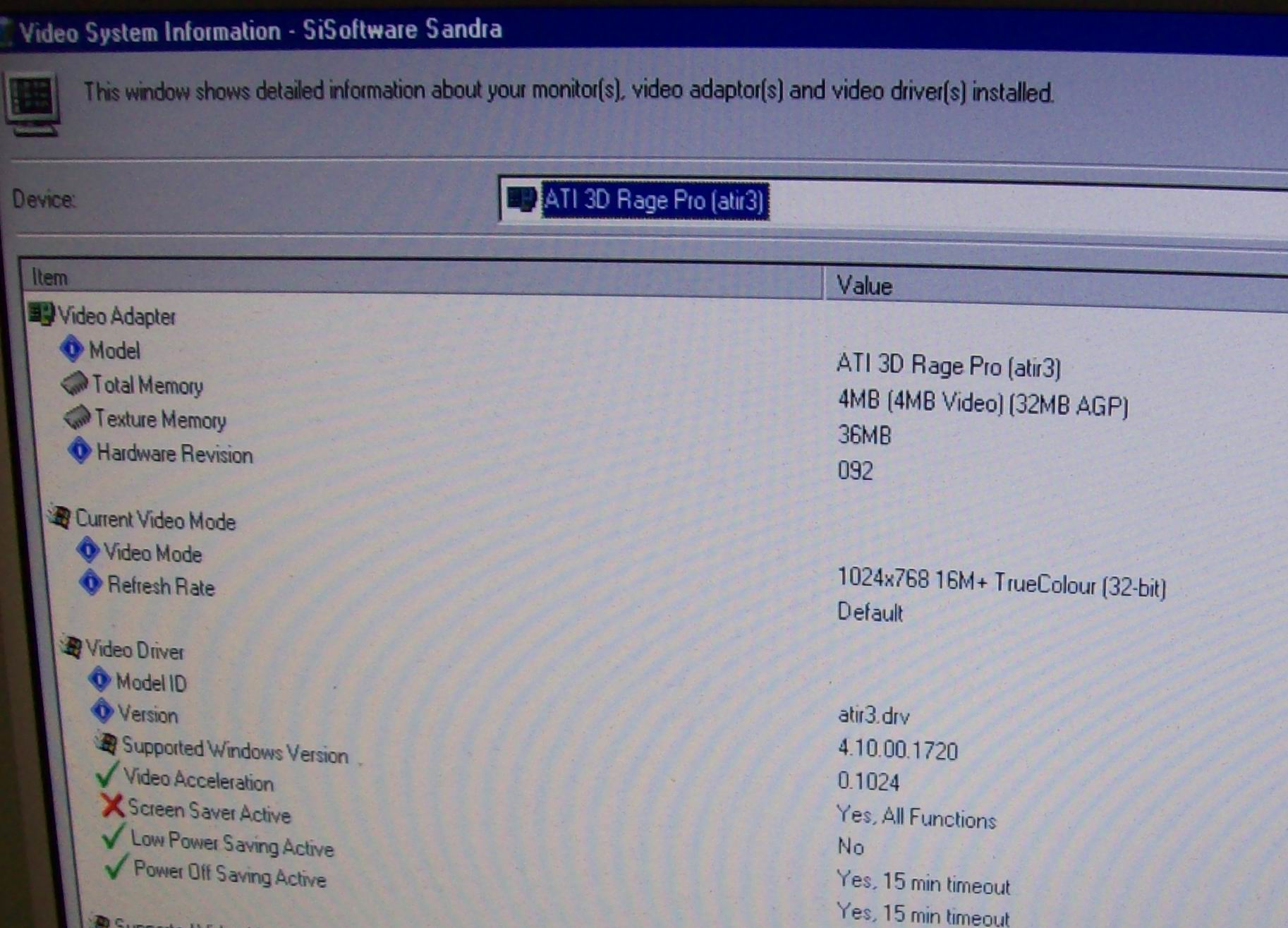Click the red X beside Screen Saver Active
The image size is (1288, 928).
point(111,805)
